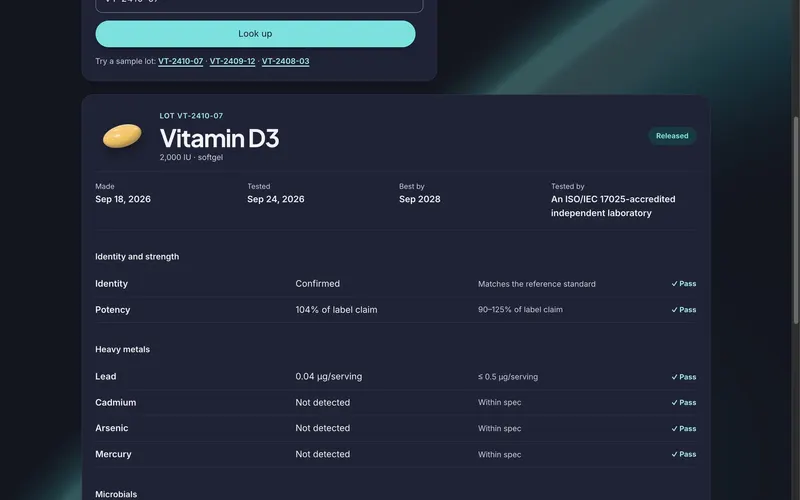Screen dimensions: 800x500
Task: Click the Identity row label
Action: [x=111, y=284]
